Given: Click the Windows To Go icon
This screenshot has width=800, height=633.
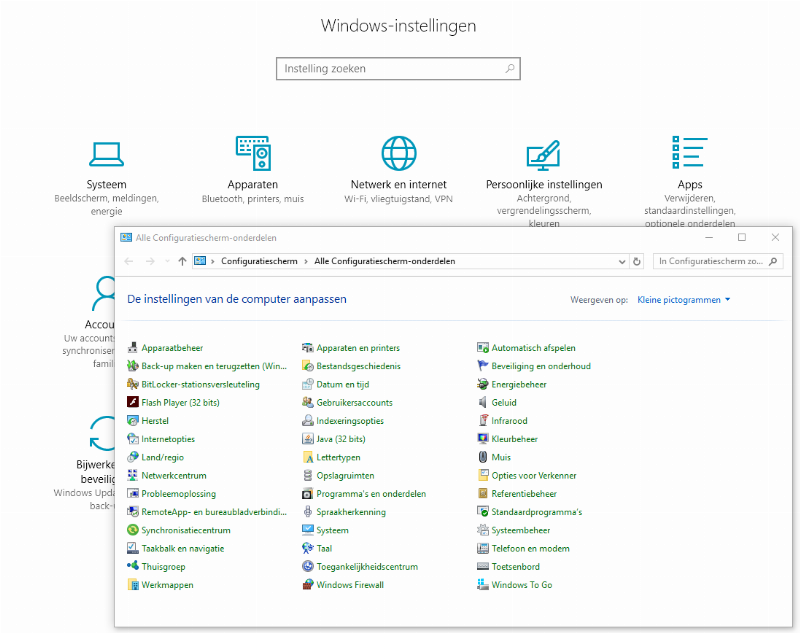Looking at the screenshot, I should (x=483, y=585).
